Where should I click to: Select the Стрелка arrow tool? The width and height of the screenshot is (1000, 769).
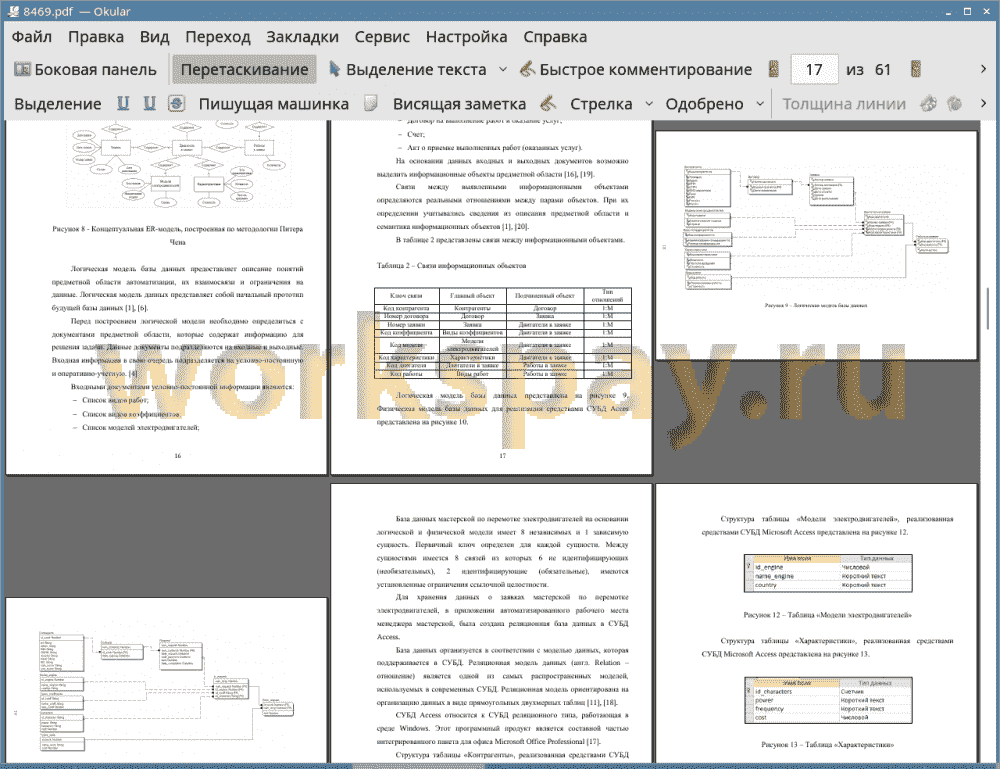601,104
